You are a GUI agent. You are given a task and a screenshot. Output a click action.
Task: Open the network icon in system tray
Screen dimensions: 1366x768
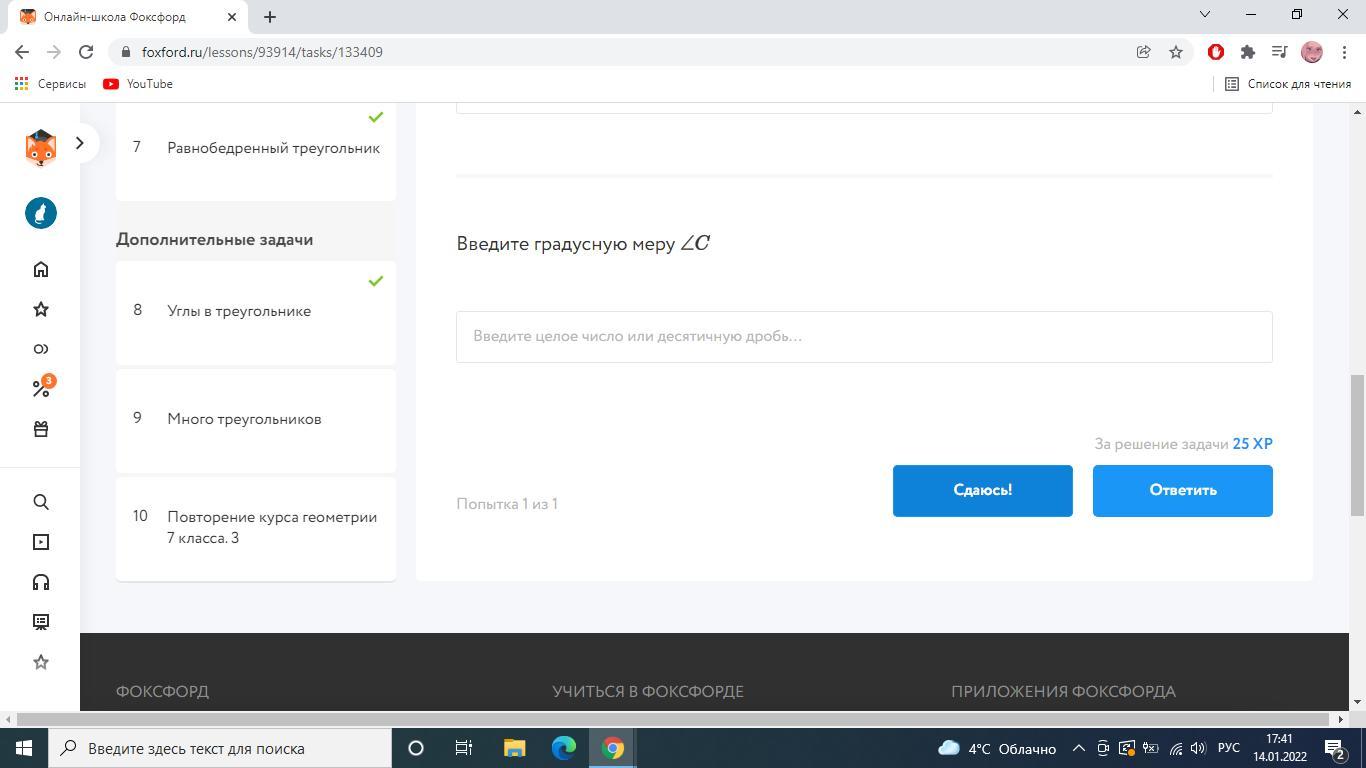[1175, 748]
